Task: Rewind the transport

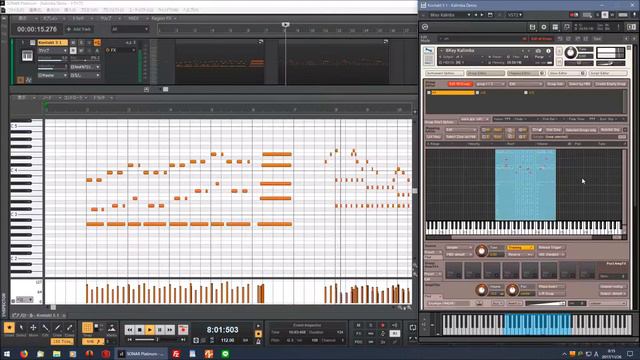Action: pyautogui.click(x=129, y=330)
